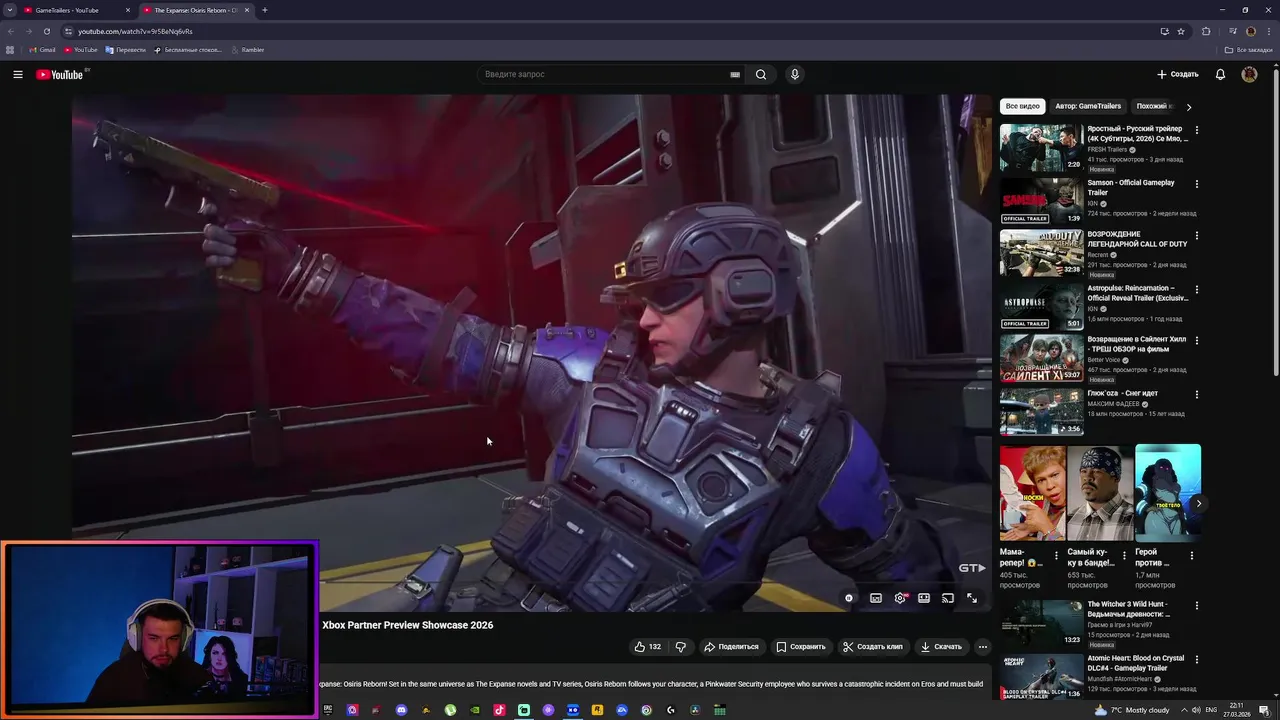1280x720 pixels.
Task: Click the Поделиться share button
Action: pyautogui.click(x=731, y=647)
